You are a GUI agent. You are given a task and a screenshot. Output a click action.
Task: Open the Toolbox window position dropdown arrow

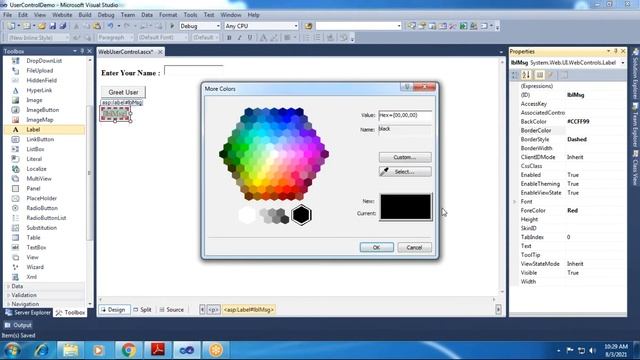tap(75, 51)
